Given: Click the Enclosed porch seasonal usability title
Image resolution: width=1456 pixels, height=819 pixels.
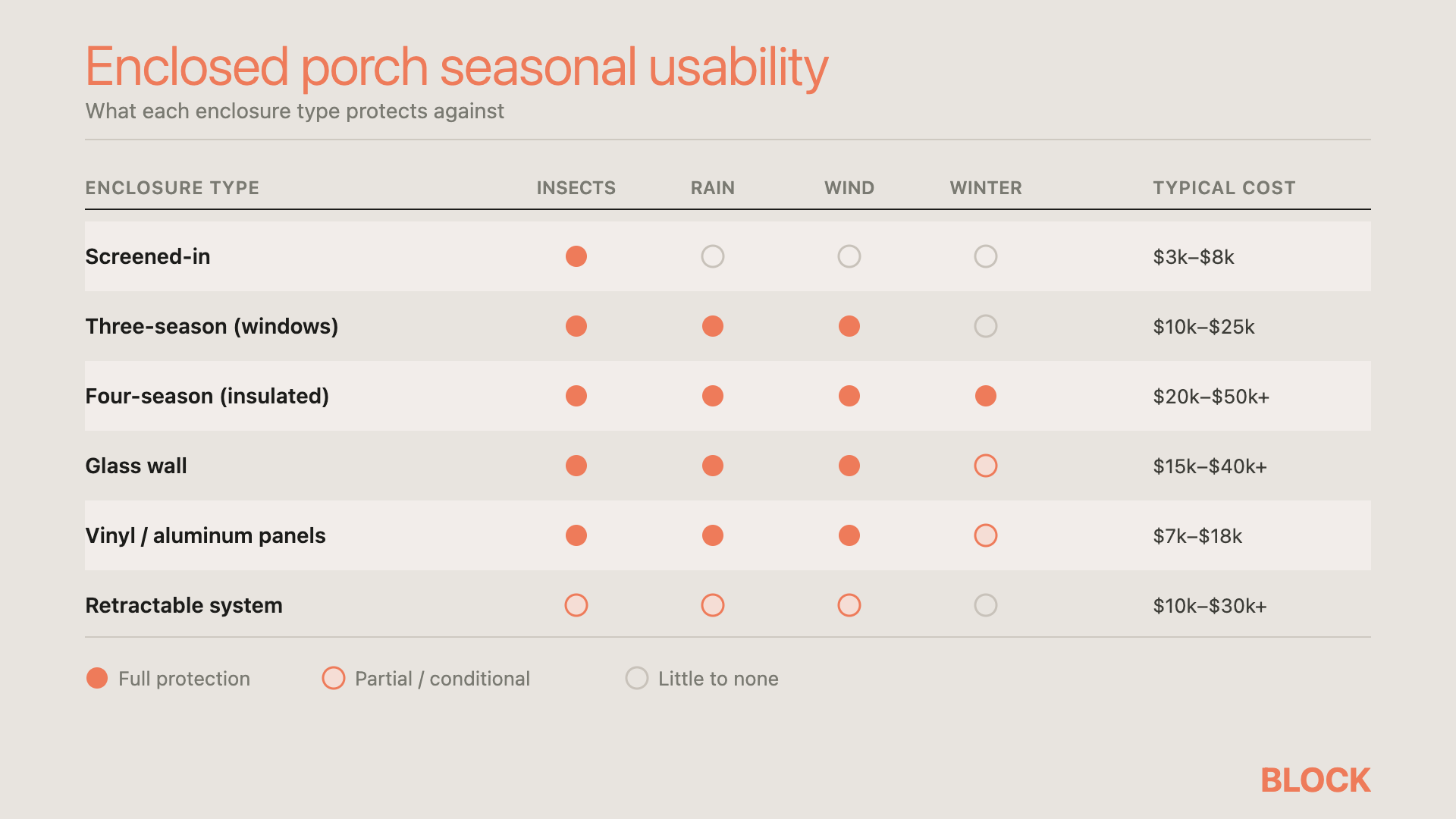Looking at the screenshot, I should [x=457, y=67].
